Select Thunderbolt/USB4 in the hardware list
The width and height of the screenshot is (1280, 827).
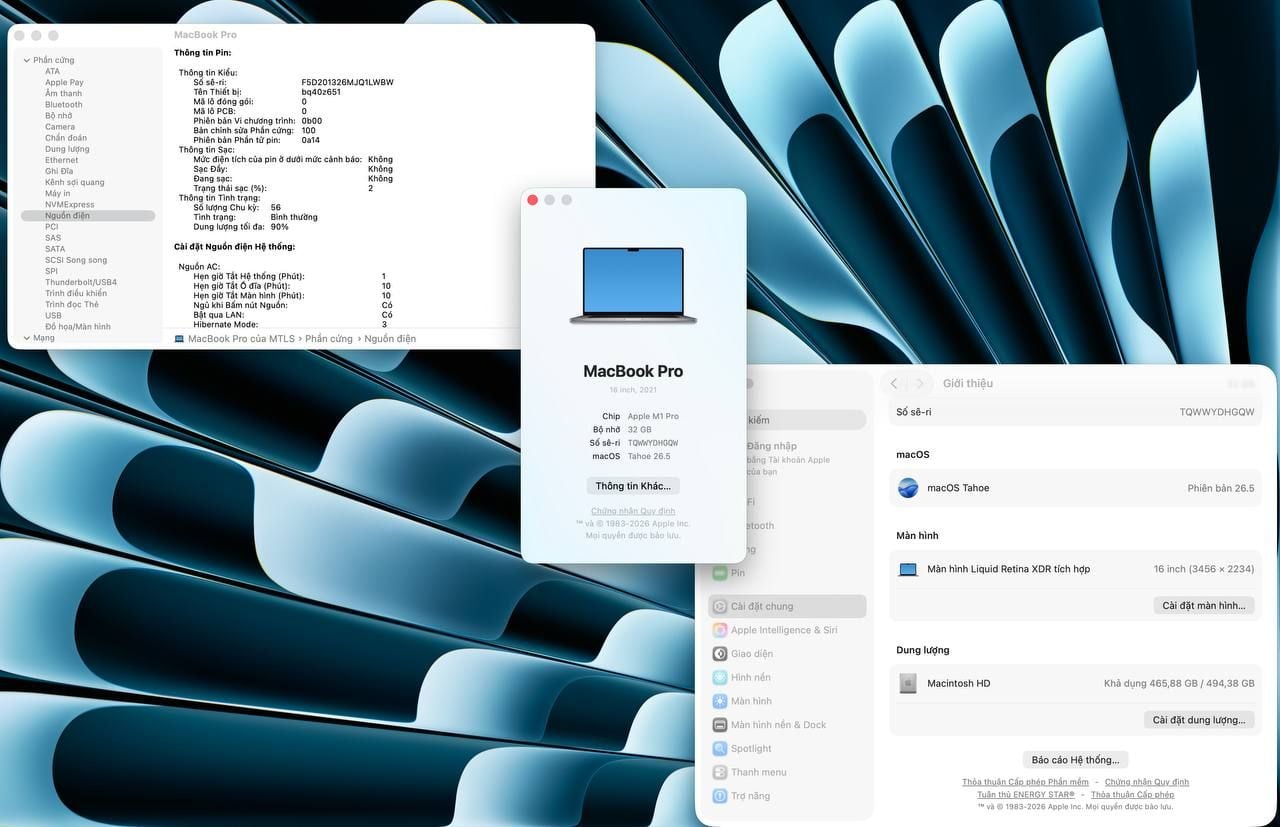[81, 282]
